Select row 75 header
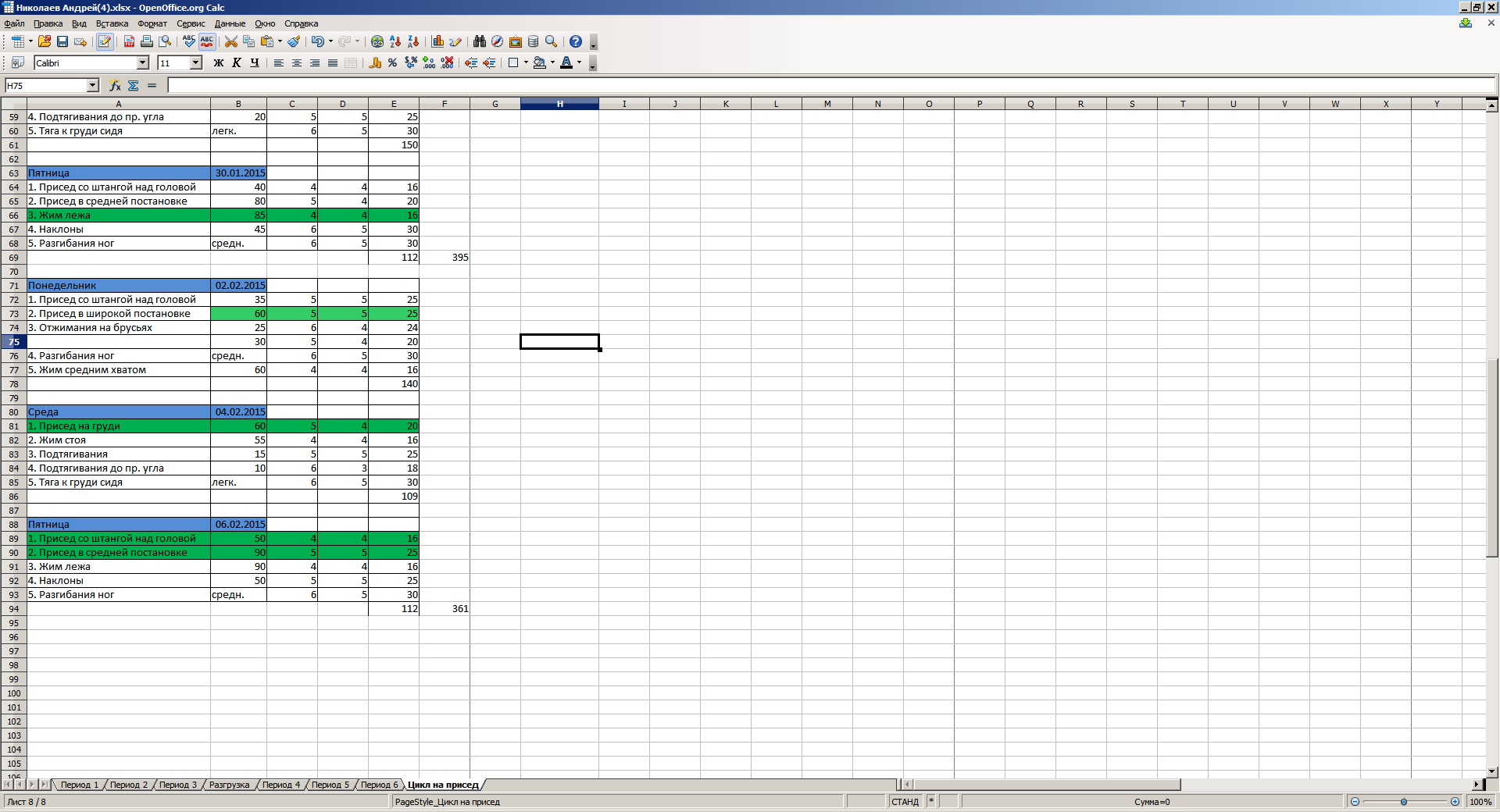1500x812 pixels. pyautogui.click(x=14, y=342)
